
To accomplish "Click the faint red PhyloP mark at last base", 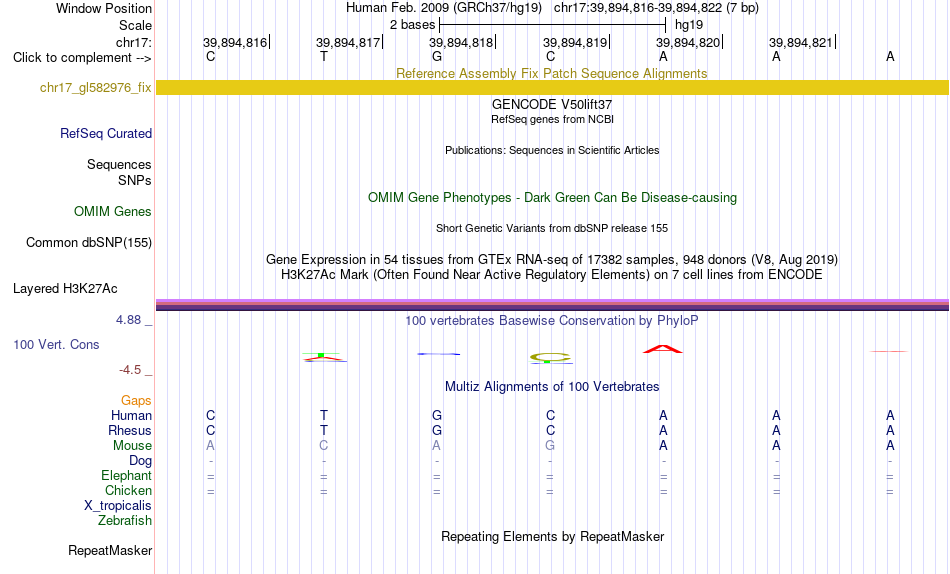I will tap(889, 351).
